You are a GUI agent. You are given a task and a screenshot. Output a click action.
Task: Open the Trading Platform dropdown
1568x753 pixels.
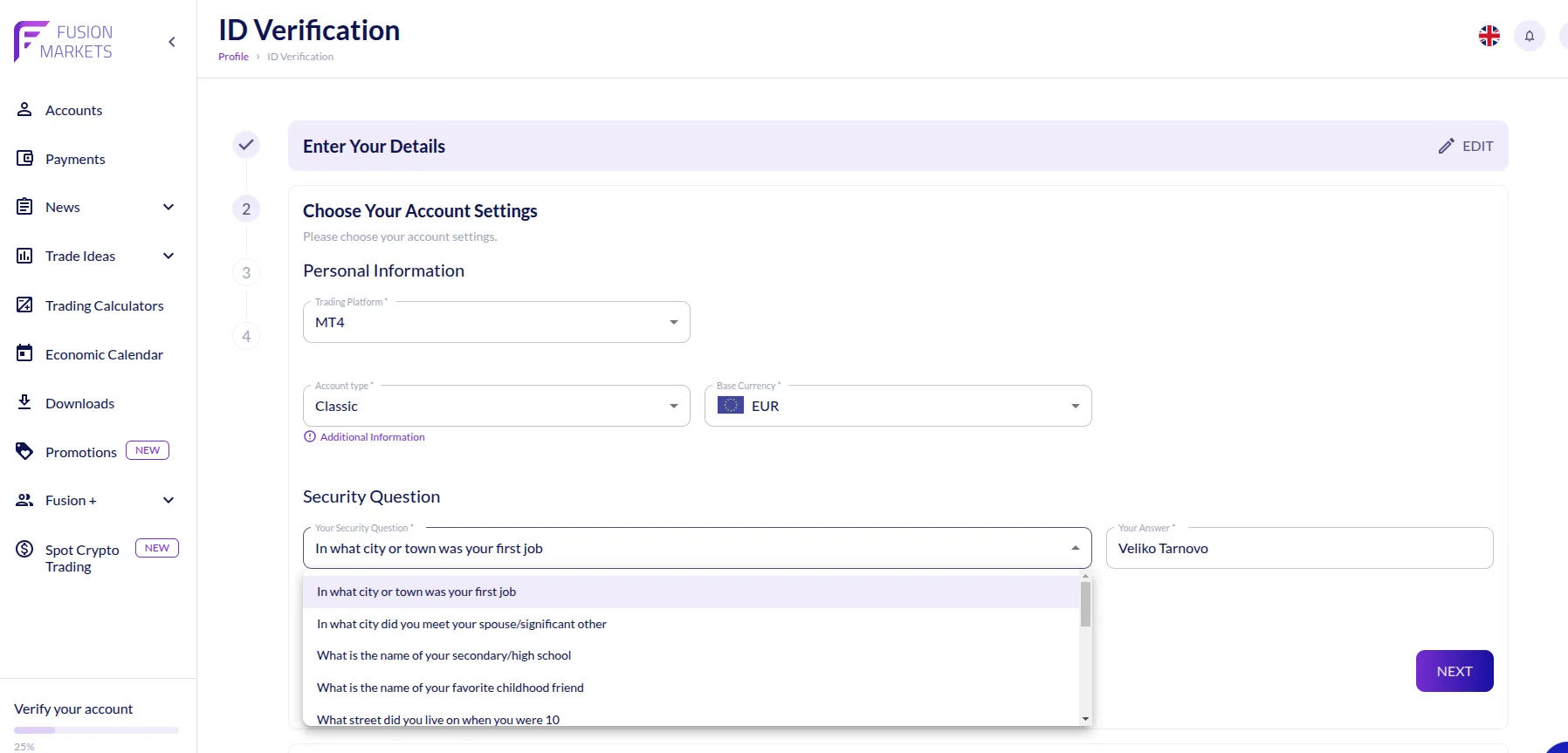point(497,322)
